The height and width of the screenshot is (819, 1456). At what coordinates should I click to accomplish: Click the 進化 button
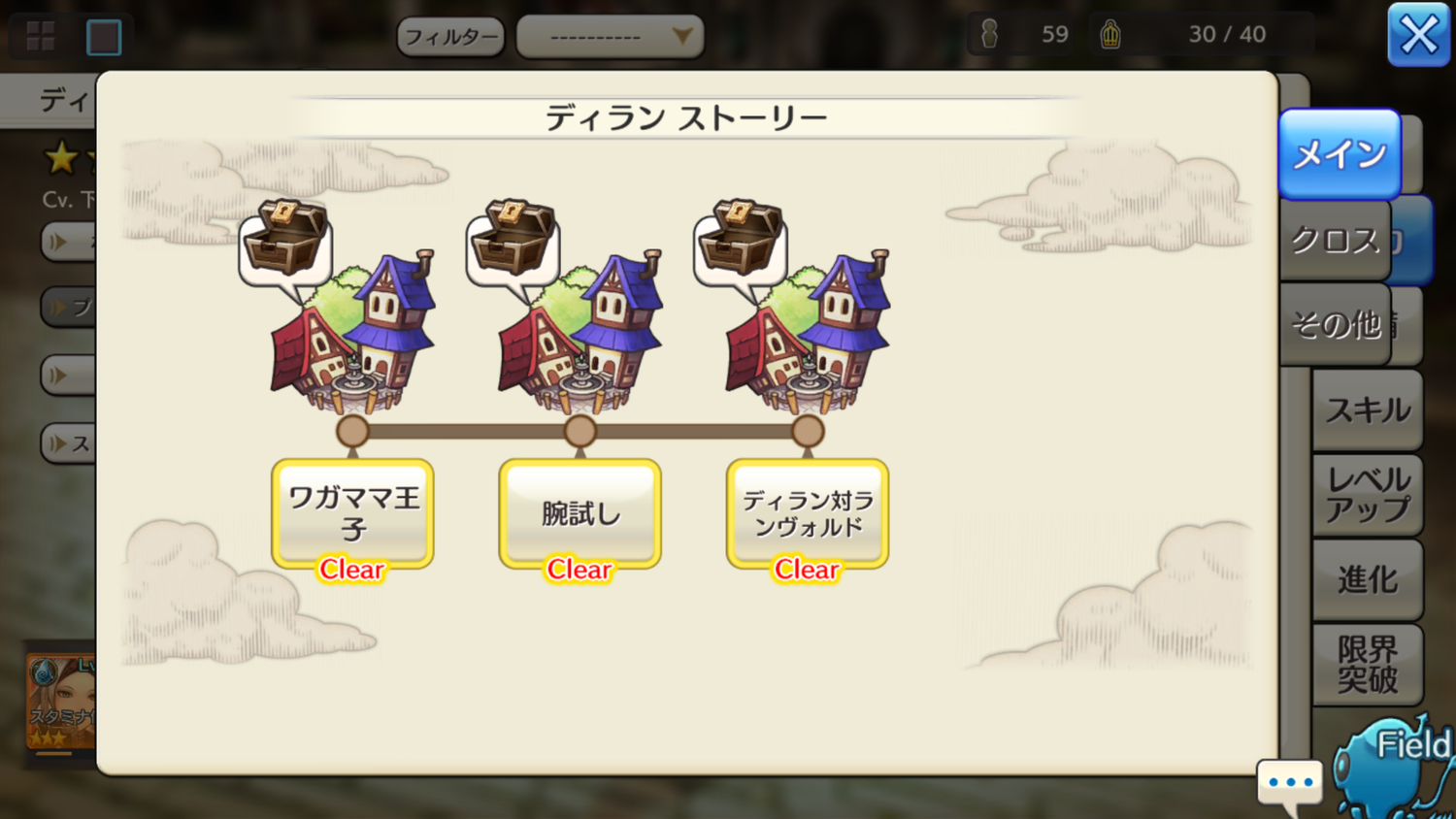click(x=1368, y=579)
